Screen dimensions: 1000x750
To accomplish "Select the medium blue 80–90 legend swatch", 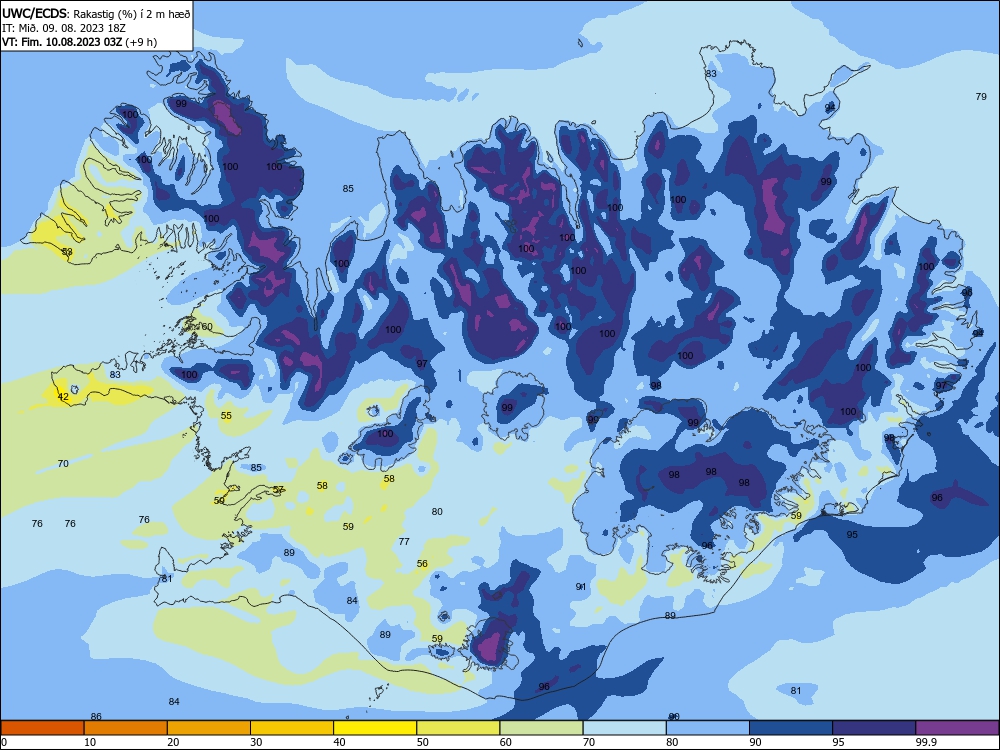I will click(x=708, y=728).
